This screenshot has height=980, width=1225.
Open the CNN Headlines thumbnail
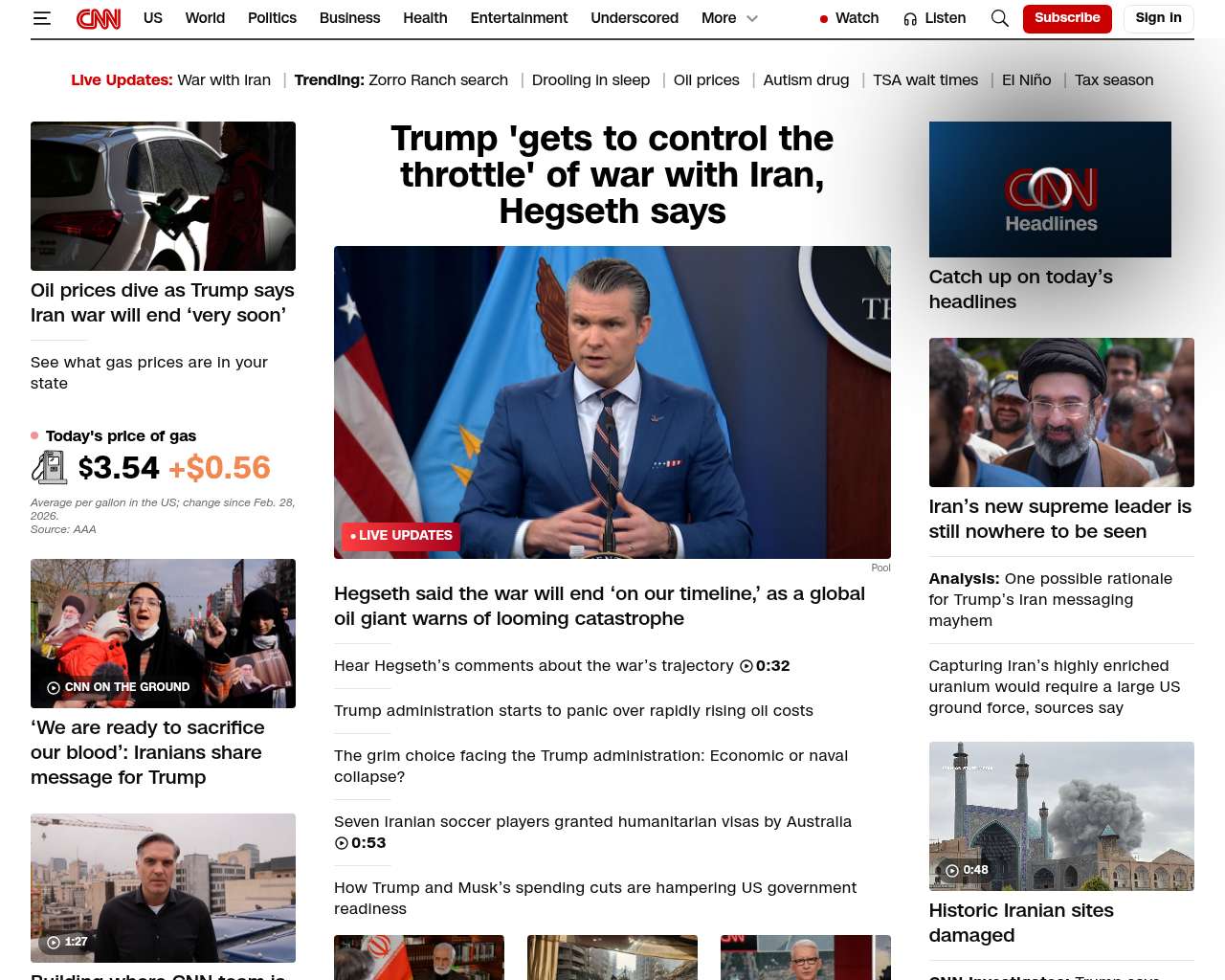1050,189
